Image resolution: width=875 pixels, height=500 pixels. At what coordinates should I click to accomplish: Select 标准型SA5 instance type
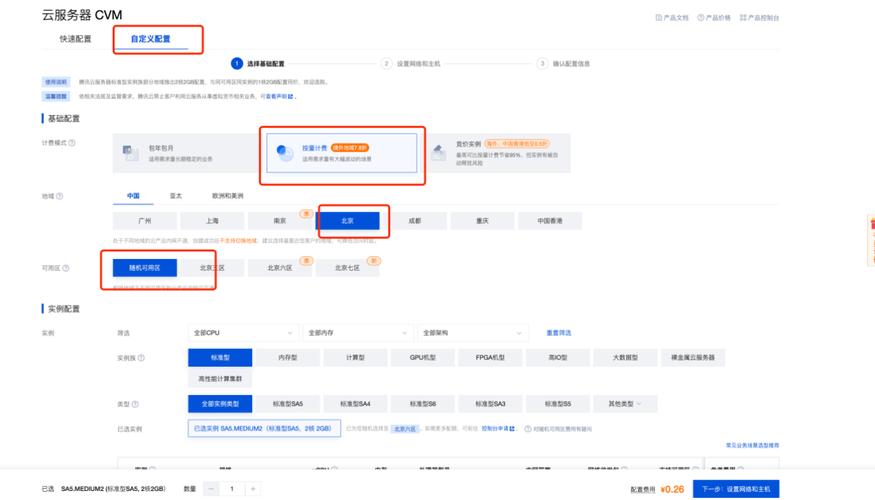287,404
